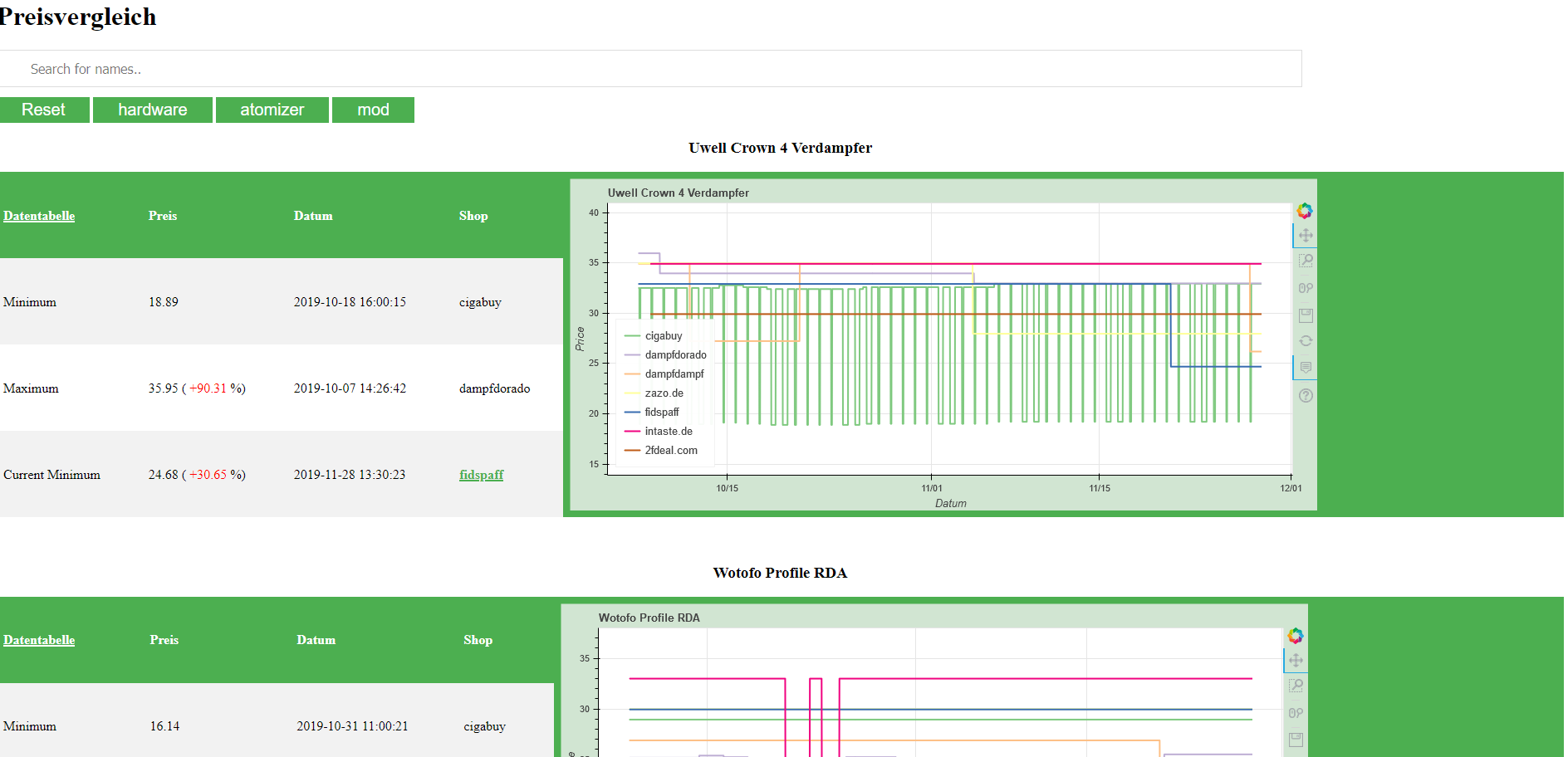Image resolution: width=1568 pixels, height=757 pixels.
Task: Select Pan tool on Wotofo Profile chart
Action: tap(1296, 661)
